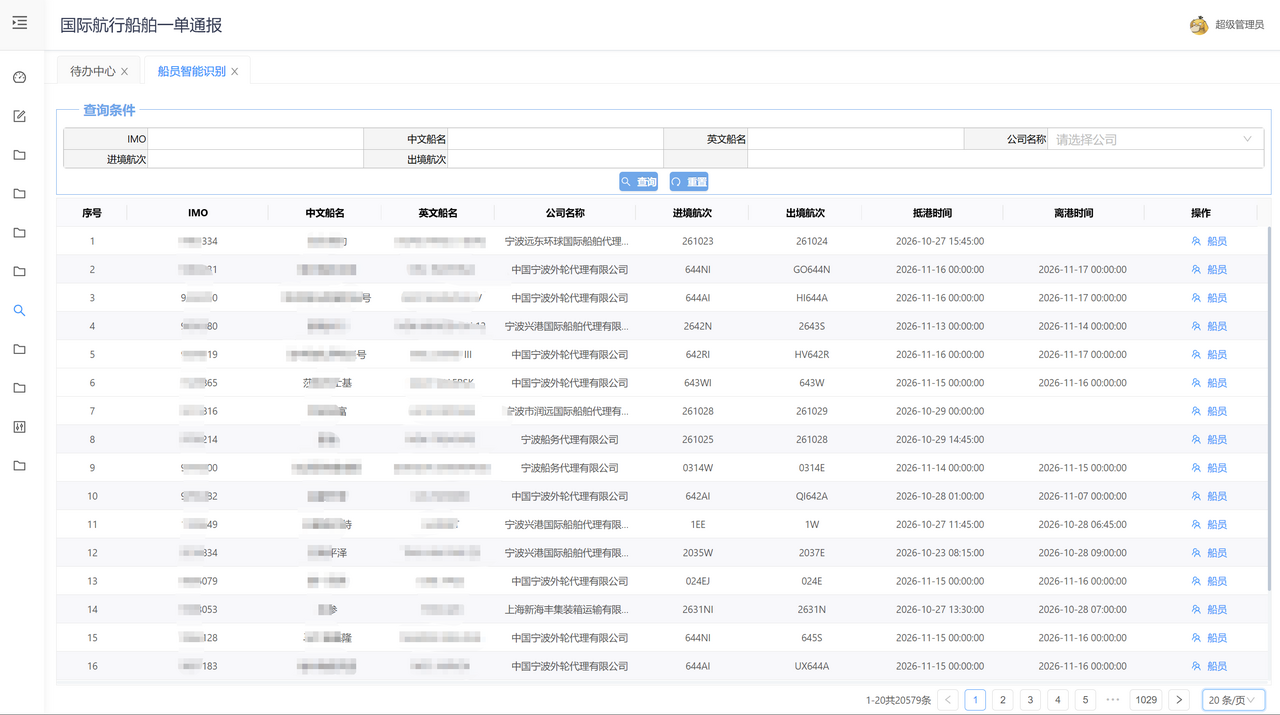Open 船员 for voyage 2037E row
1280x715 pixels.
point(1209,553)
